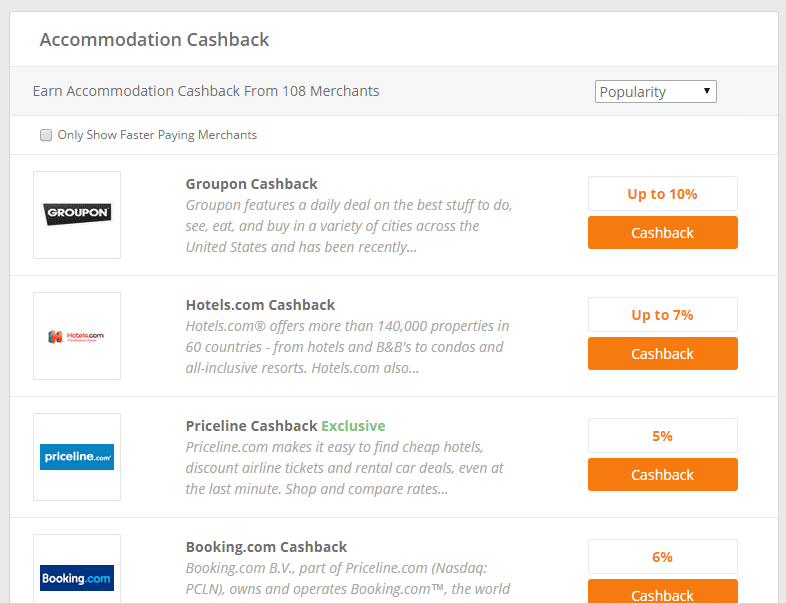The height and width of the screenshot is (604, 786).
Task: Click the Cashback button for Booking.com
Action: click(x=662, y=591)
